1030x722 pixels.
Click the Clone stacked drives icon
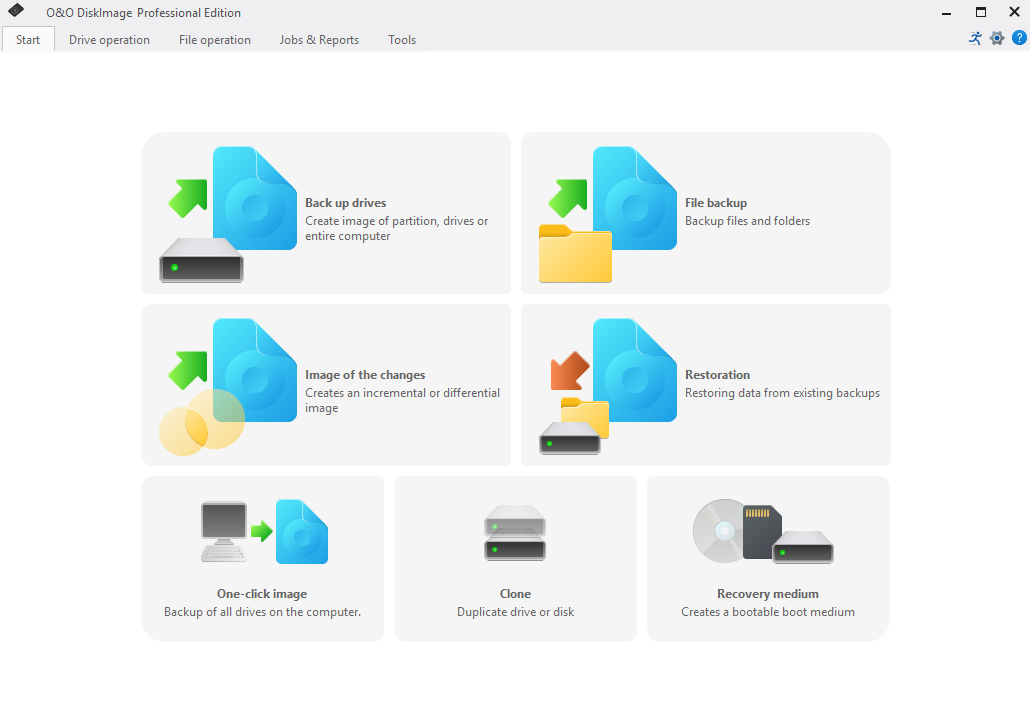pos(515,532)
